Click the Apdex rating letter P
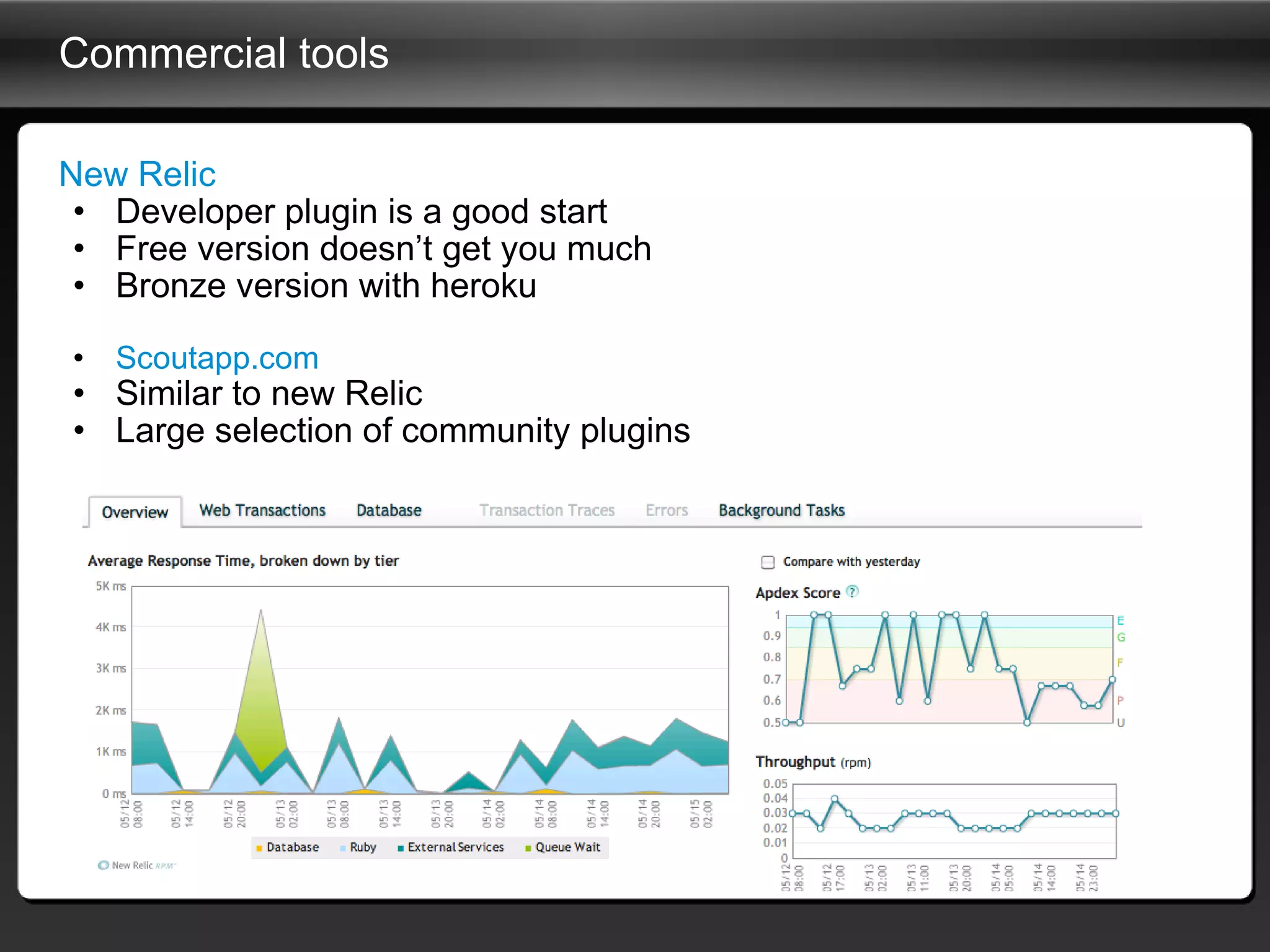 pos(1120,700)
